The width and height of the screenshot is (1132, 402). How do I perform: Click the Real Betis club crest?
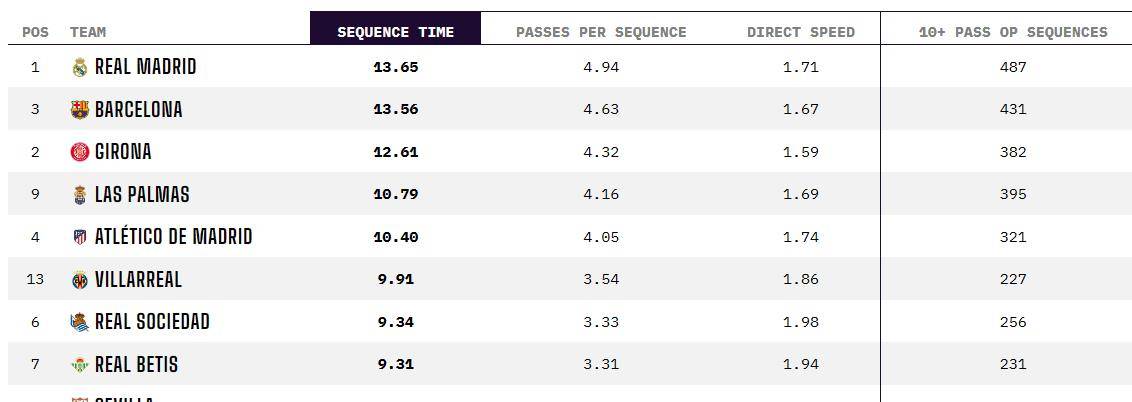(x=80, y=365)
